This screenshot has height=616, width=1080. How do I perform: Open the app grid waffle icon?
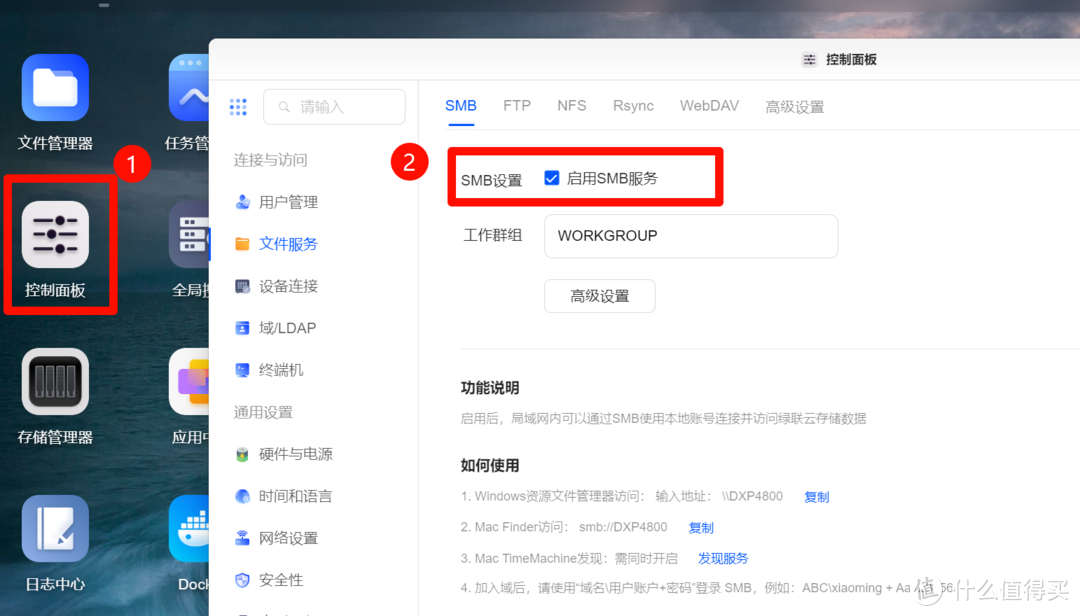point(238,107)
